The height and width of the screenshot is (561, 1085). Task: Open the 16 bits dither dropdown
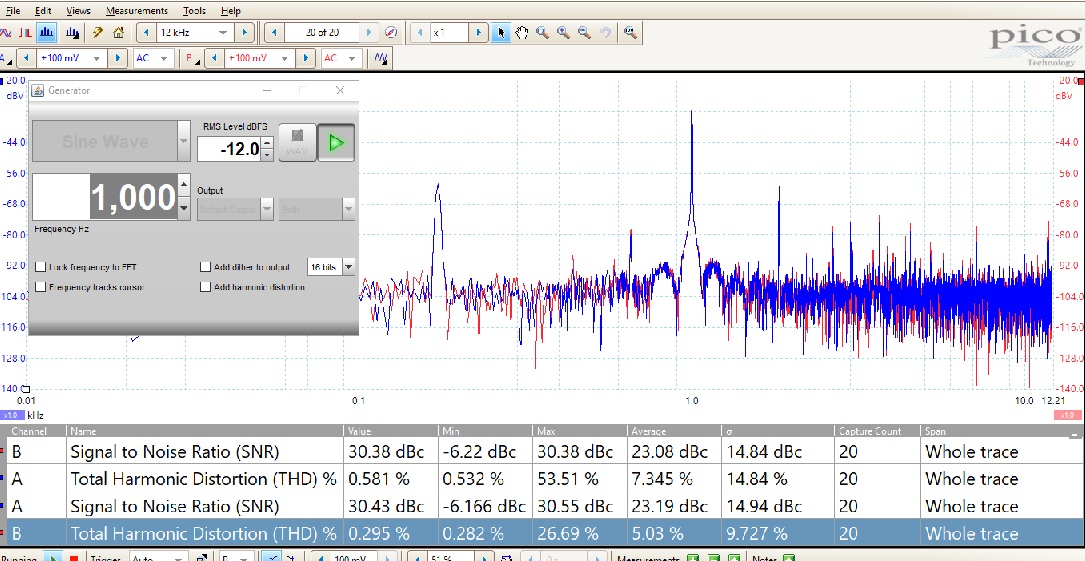[x=348, y=267]
